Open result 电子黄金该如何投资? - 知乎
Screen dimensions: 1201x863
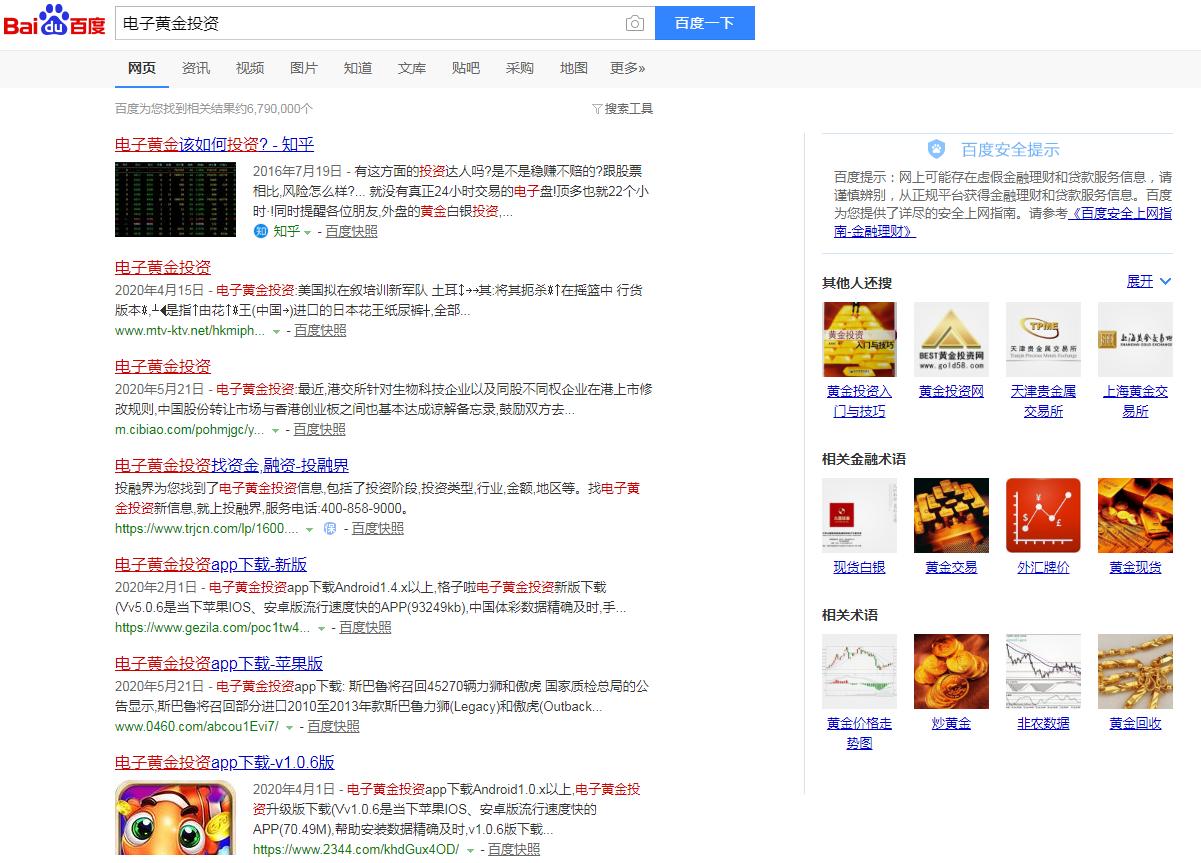tap(214, 144)
